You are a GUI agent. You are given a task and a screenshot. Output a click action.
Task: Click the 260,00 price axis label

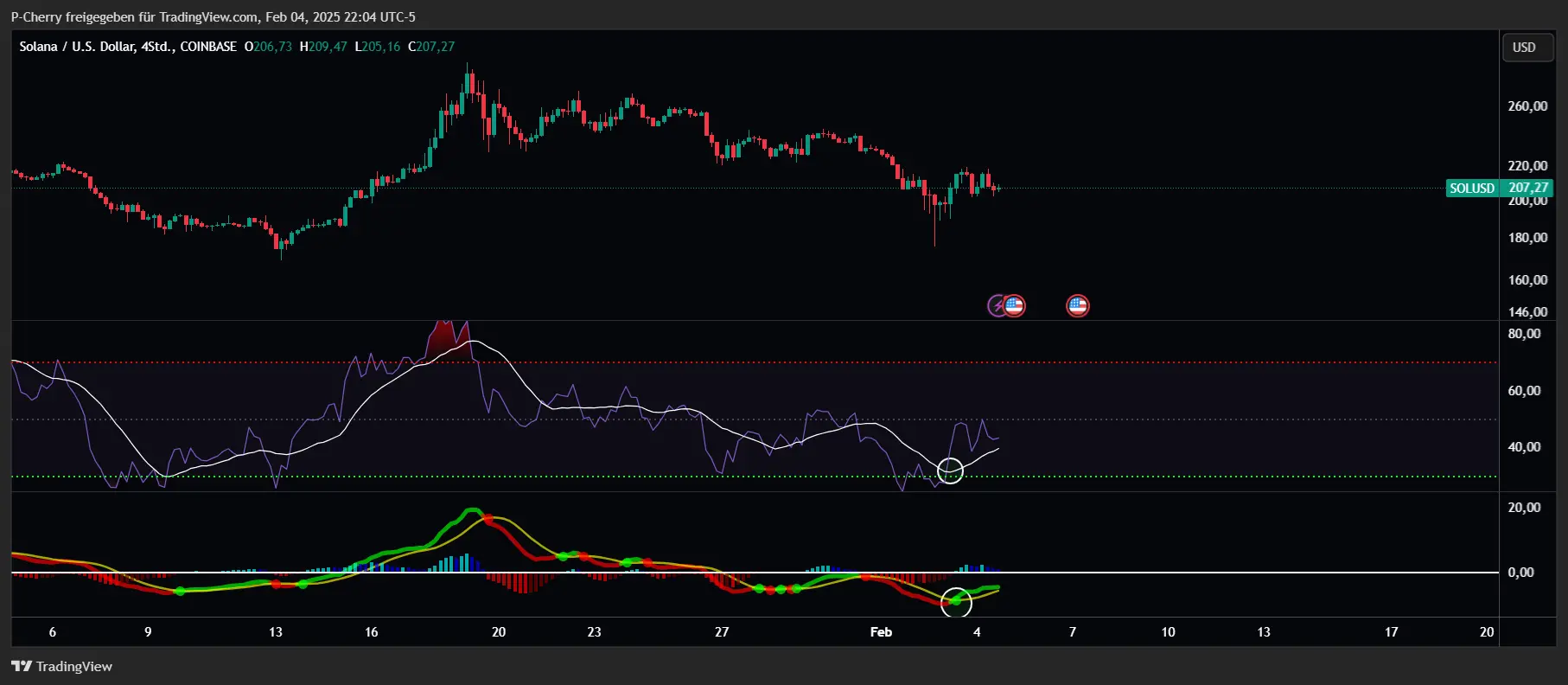click(x=1527, y=106)
